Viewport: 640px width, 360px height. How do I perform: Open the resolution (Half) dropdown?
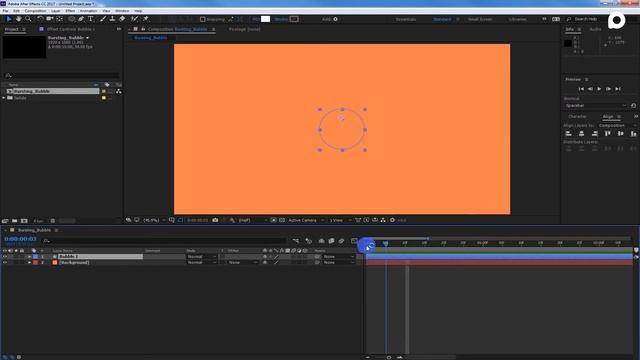(x=252, y=220)
